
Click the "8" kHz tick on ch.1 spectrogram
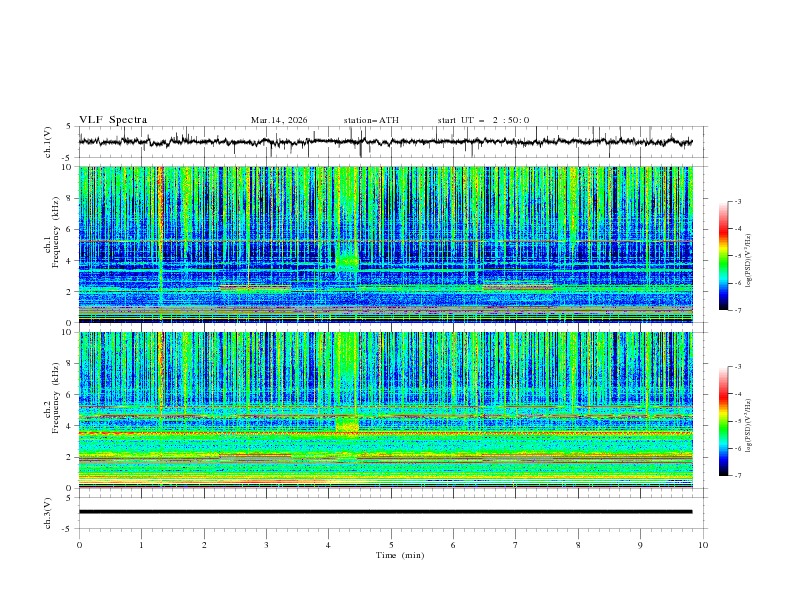click(70, 198)
